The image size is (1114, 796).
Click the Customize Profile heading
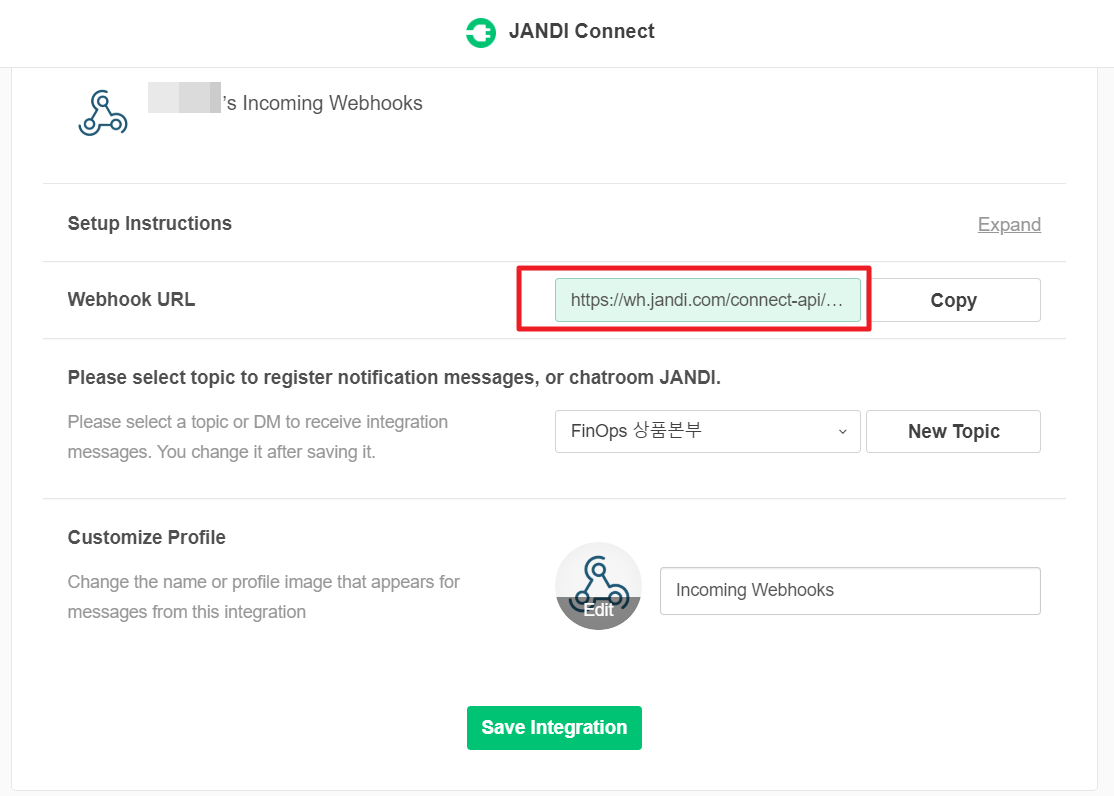click(x=146, y=537)
